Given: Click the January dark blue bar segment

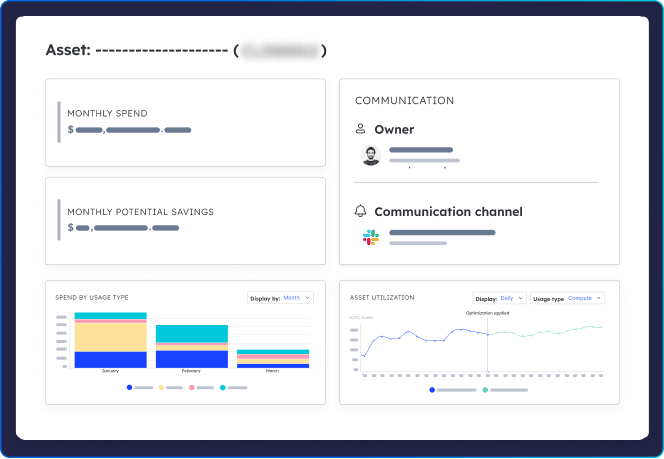Looking at the screenshot, I should pyautogui.click(x=111, y=360).
